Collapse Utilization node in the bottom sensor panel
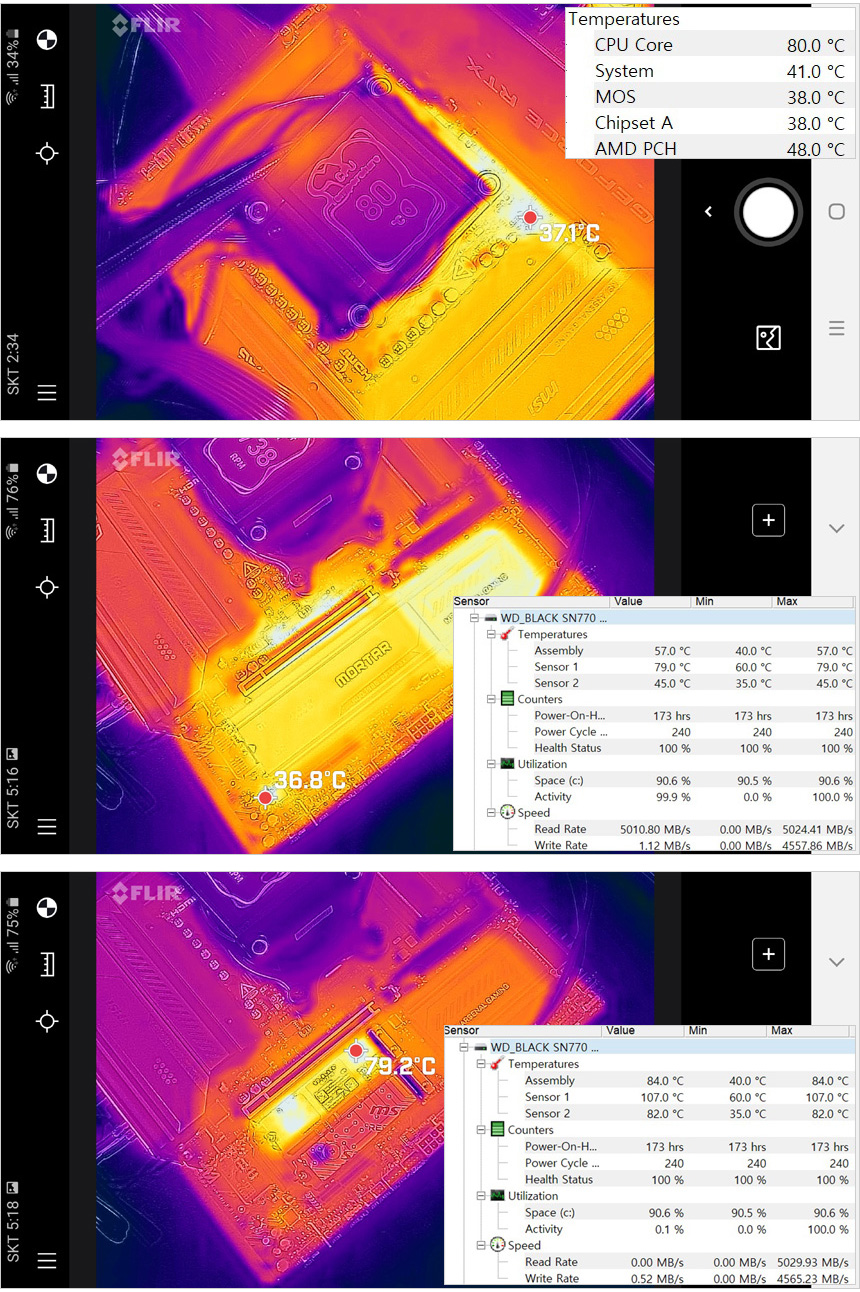The image size is (860, 1292). [481, 1196]
